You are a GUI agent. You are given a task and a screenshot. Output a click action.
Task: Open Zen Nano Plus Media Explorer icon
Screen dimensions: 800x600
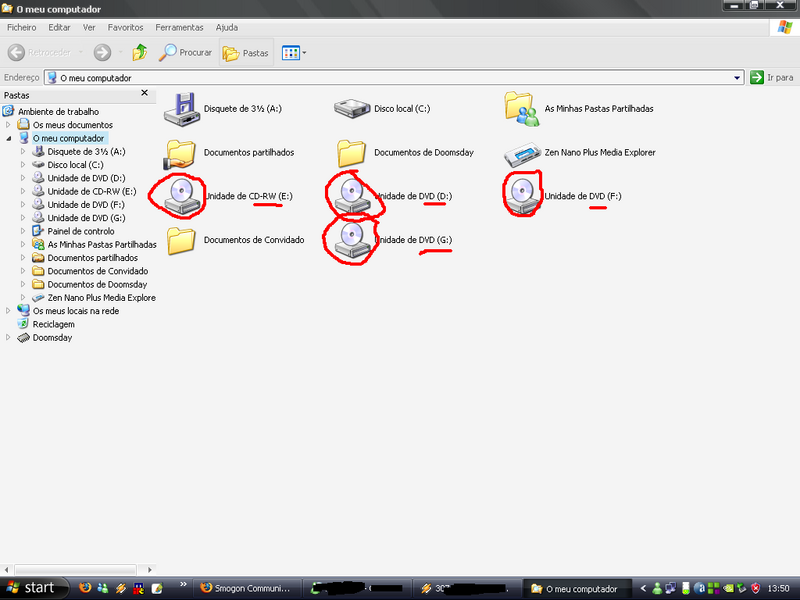(522, 153)
